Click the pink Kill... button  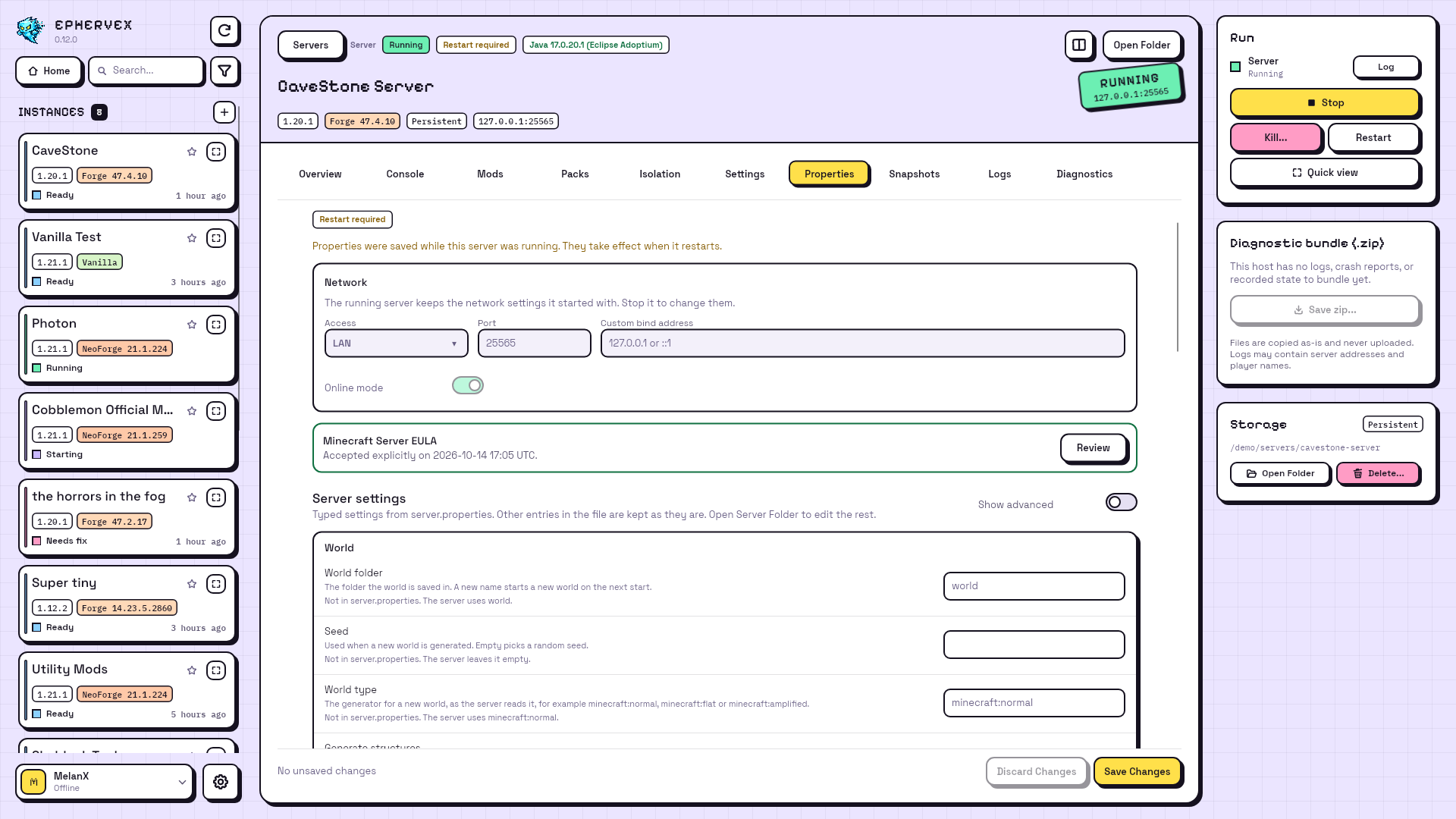coord(1276,137)
